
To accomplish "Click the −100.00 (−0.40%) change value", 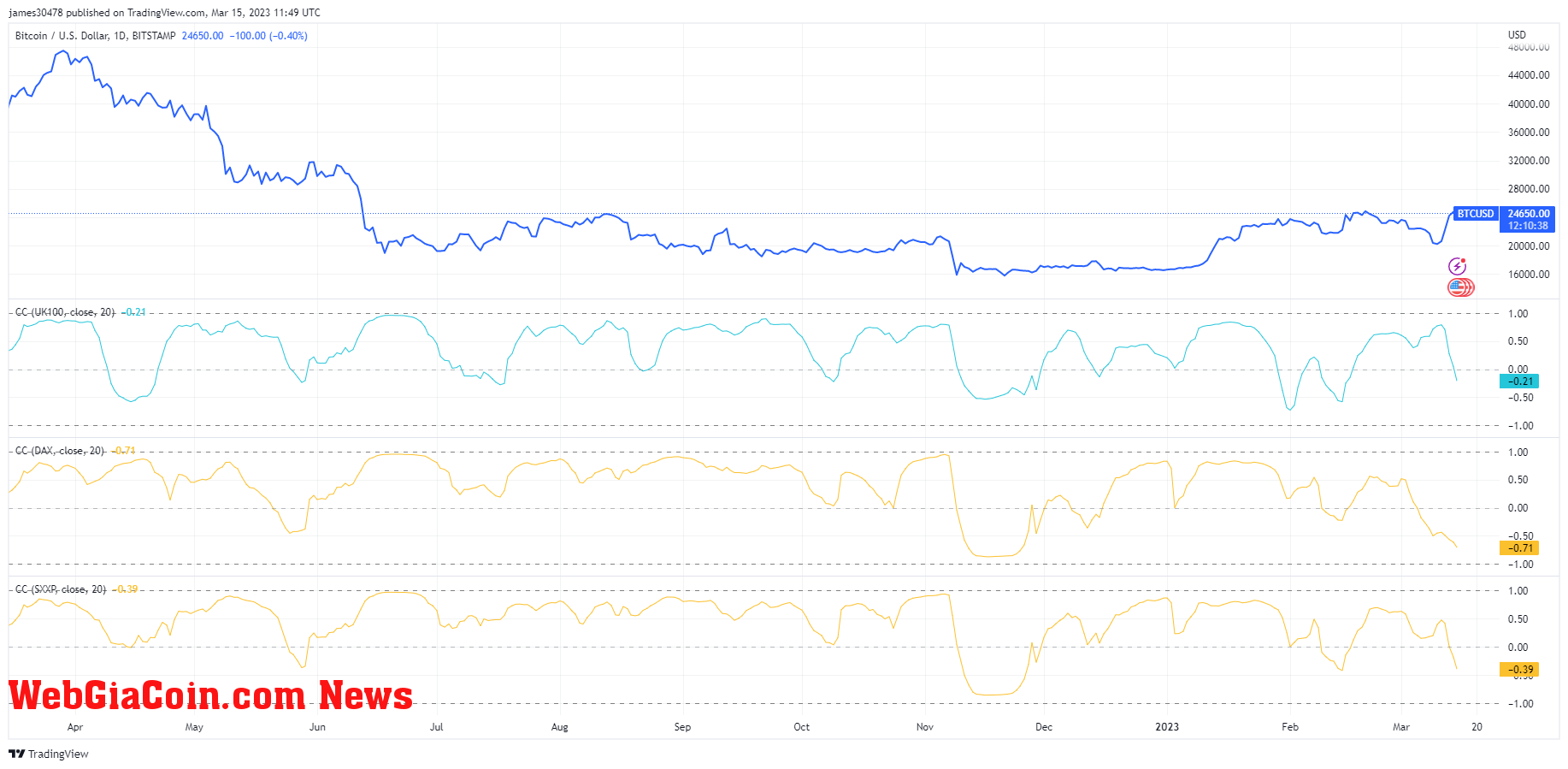I will pos(268,36).
